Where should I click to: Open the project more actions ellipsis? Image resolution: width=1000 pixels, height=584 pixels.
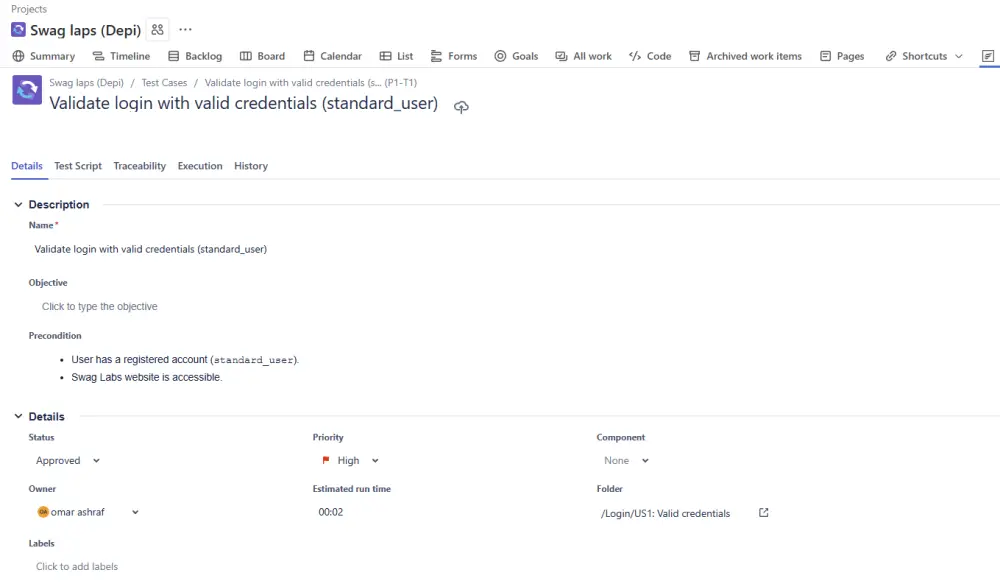[x=185, y=30]
